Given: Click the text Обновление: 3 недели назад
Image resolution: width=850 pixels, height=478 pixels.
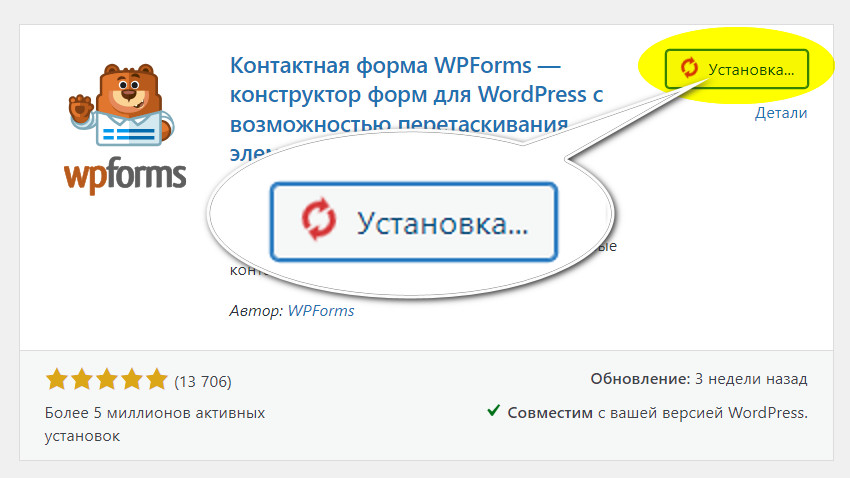Looking at the screenshot, I should click(x=699, y=379).
